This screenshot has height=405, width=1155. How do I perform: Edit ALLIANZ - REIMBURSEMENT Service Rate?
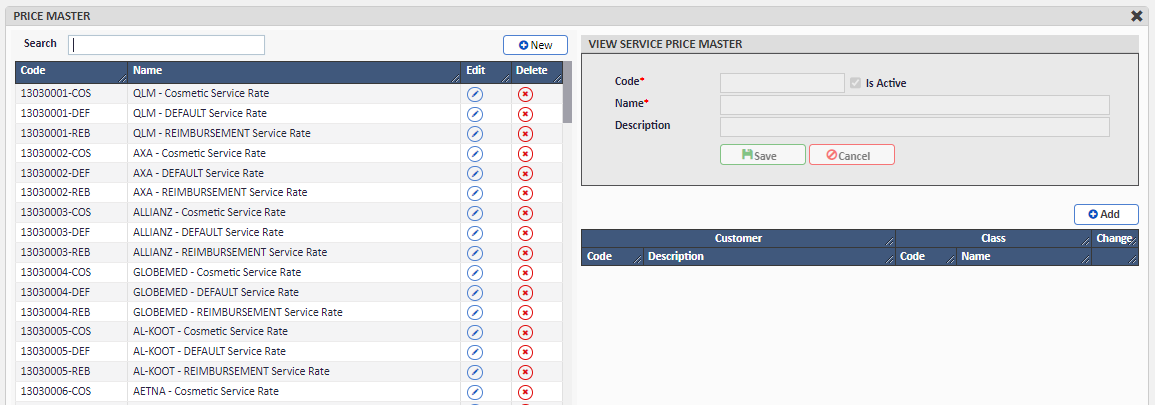(475, 253)
